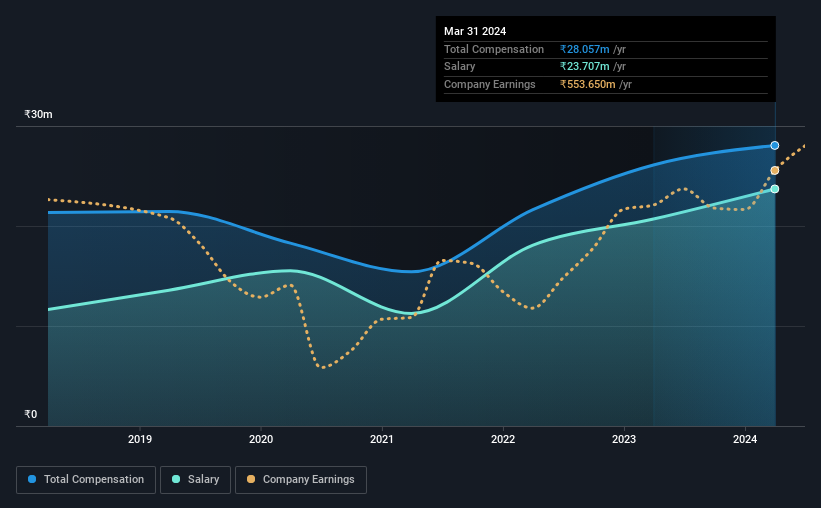Select the 2022 x-axis label
This screenshot has width=821, height=508.
pyautogui.click(x=503, y=439)
